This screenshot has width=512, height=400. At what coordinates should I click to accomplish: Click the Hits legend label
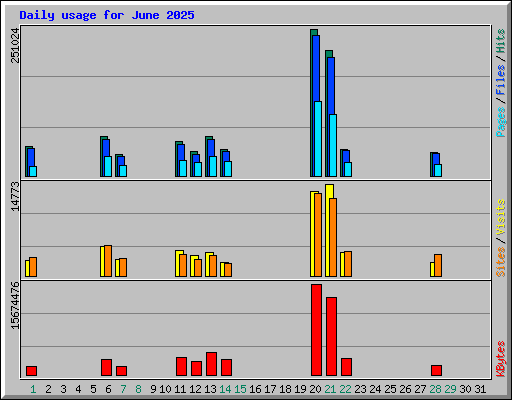tap(500, 41)
